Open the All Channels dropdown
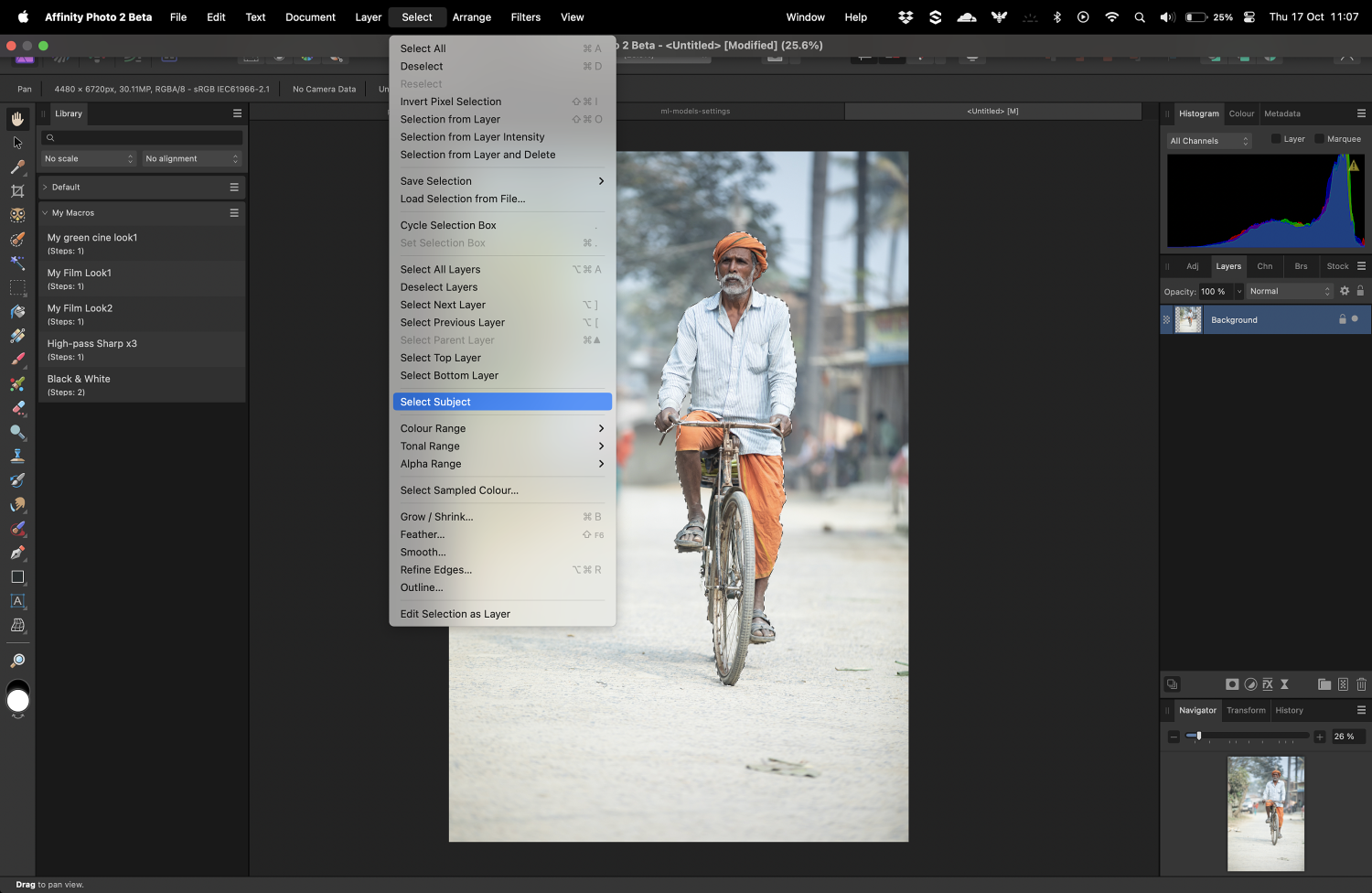 [x=1208, y=141]
